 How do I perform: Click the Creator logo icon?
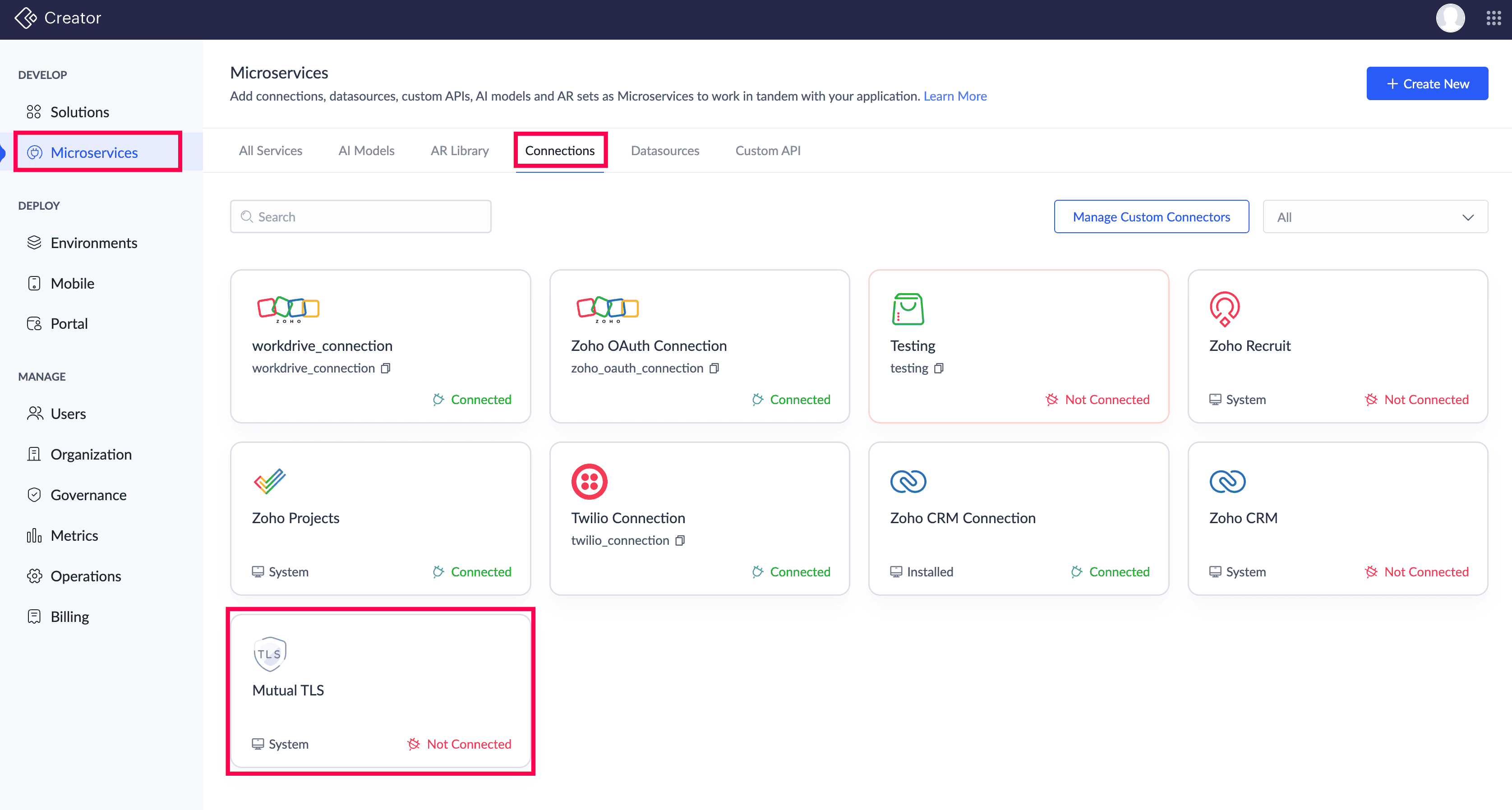26,18
